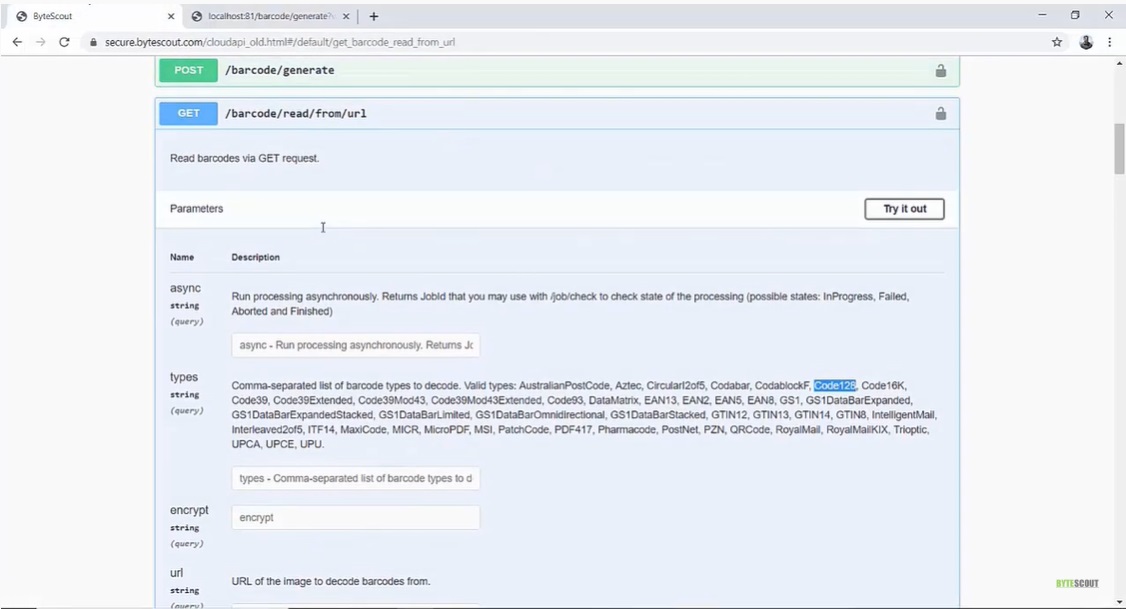1126x609 pixels.
Task: Click the highlighted Code128 barcode type
Action: tap(834, 386)
